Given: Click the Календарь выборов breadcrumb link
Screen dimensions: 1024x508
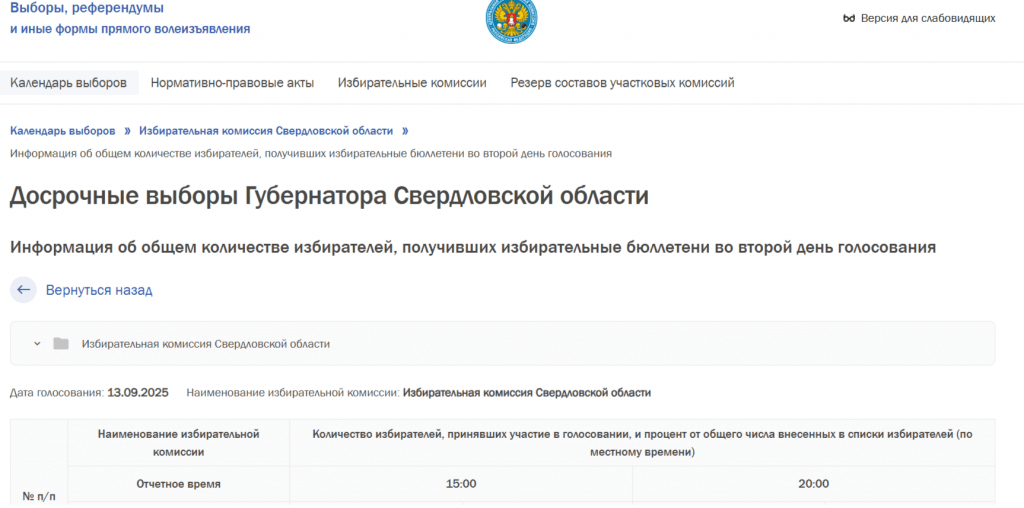Looking at the screenshot, I should tap(64, 131).
